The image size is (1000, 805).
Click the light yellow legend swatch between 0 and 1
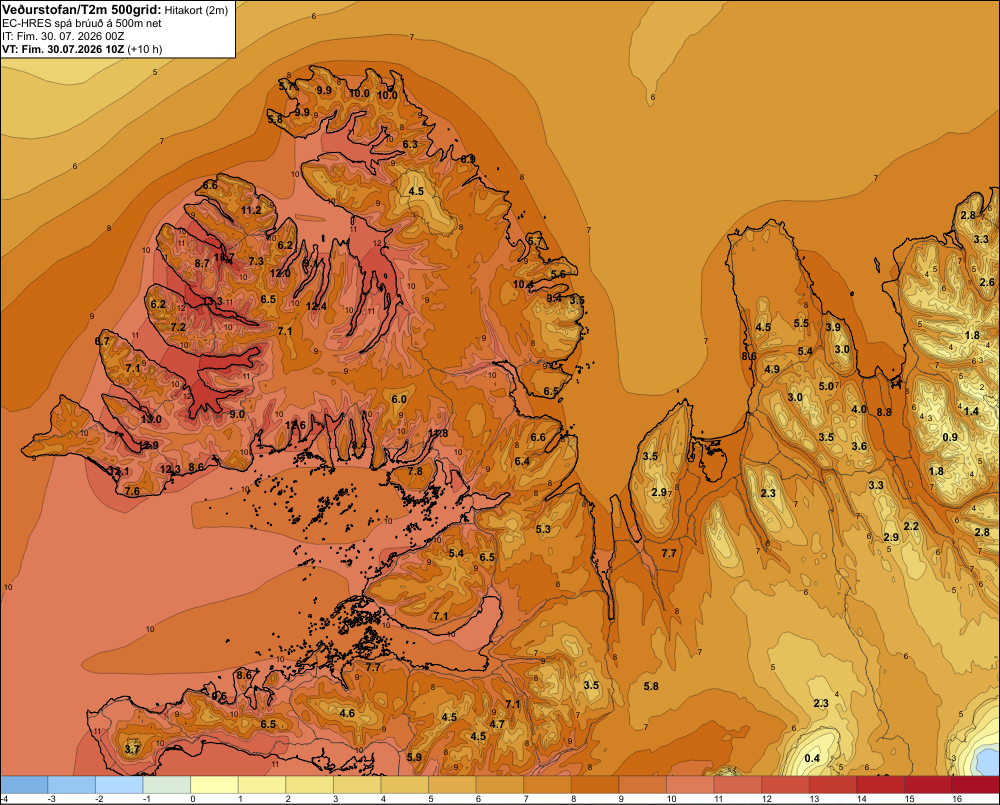point(214,785)
